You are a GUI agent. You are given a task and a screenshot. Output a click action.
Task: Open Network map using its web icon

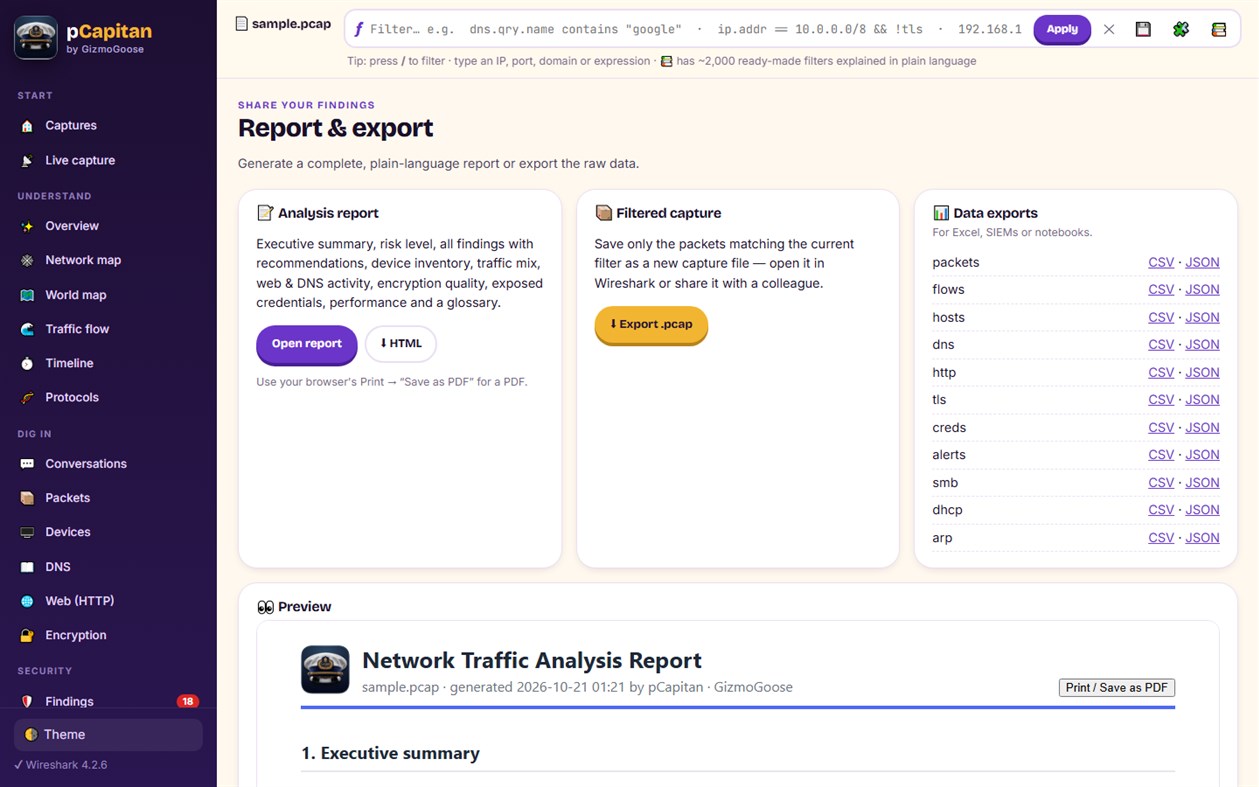pyautogui.click(x=27, y=260)
